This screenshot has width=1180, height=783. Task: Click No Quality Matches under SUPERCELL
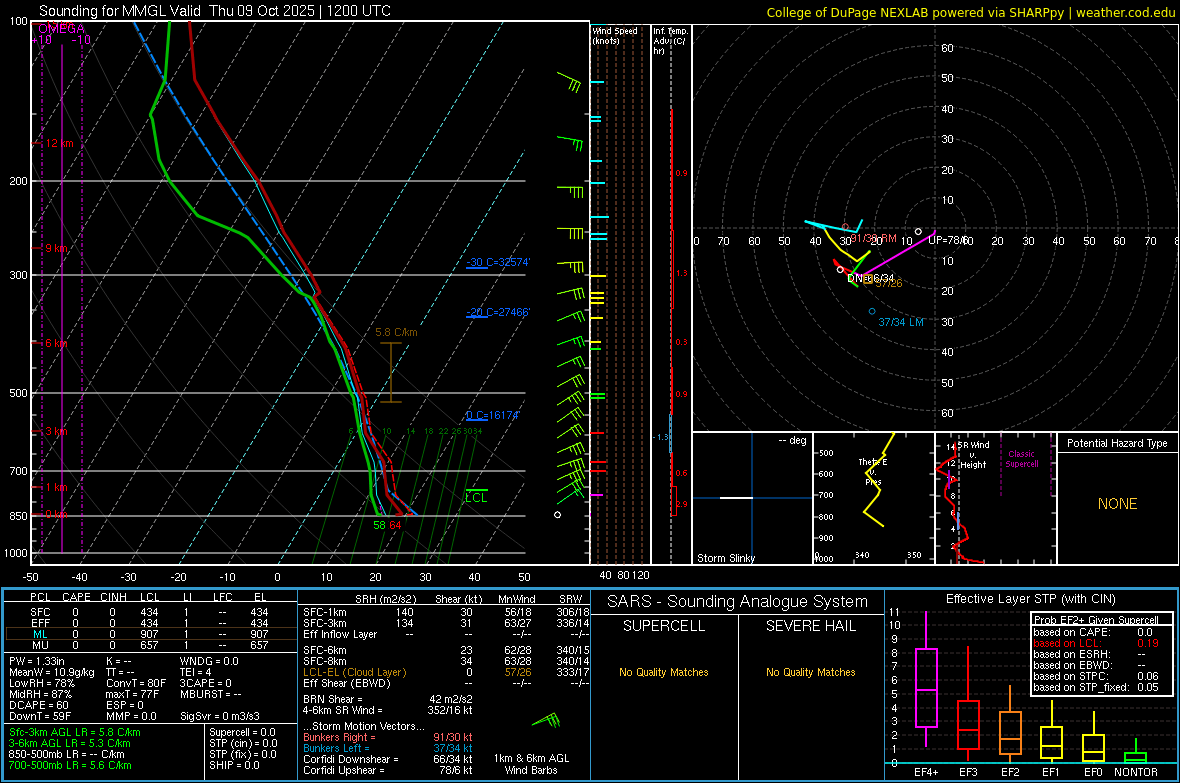tap(664, 672)
